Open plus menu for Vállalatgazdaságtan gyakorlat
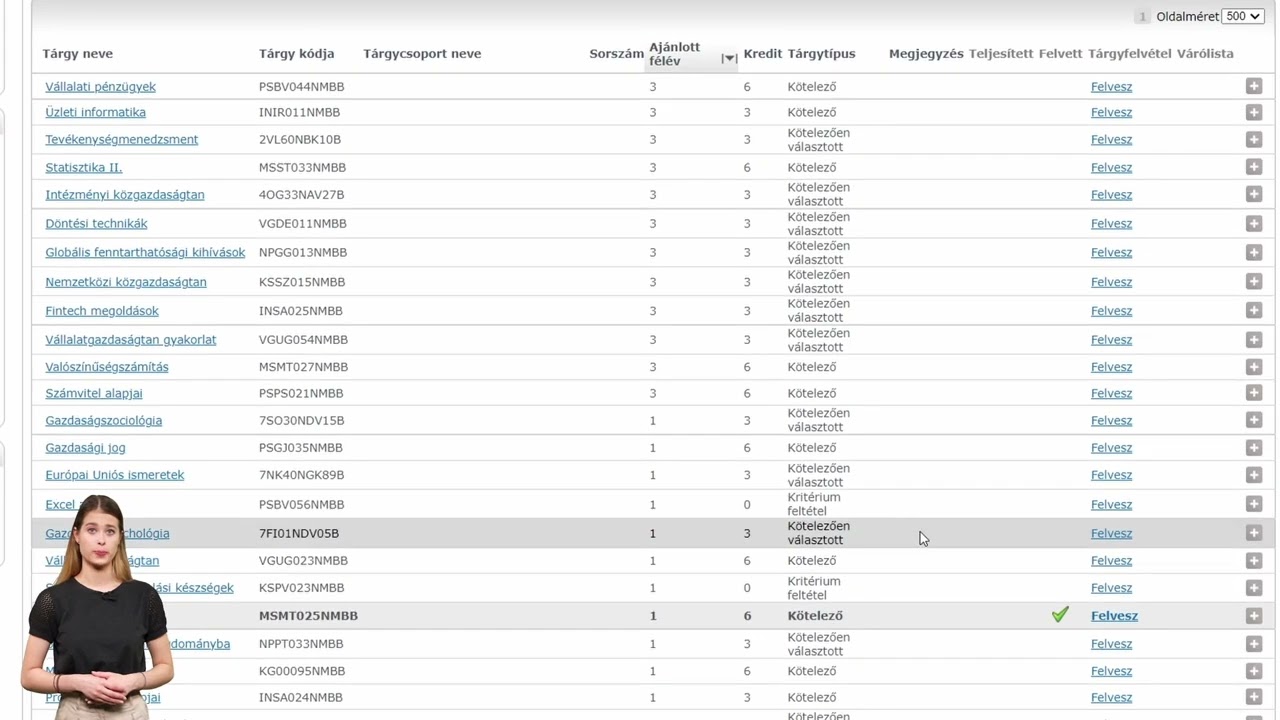Screen dimensions: 1280x720 tap(1254, 339)
